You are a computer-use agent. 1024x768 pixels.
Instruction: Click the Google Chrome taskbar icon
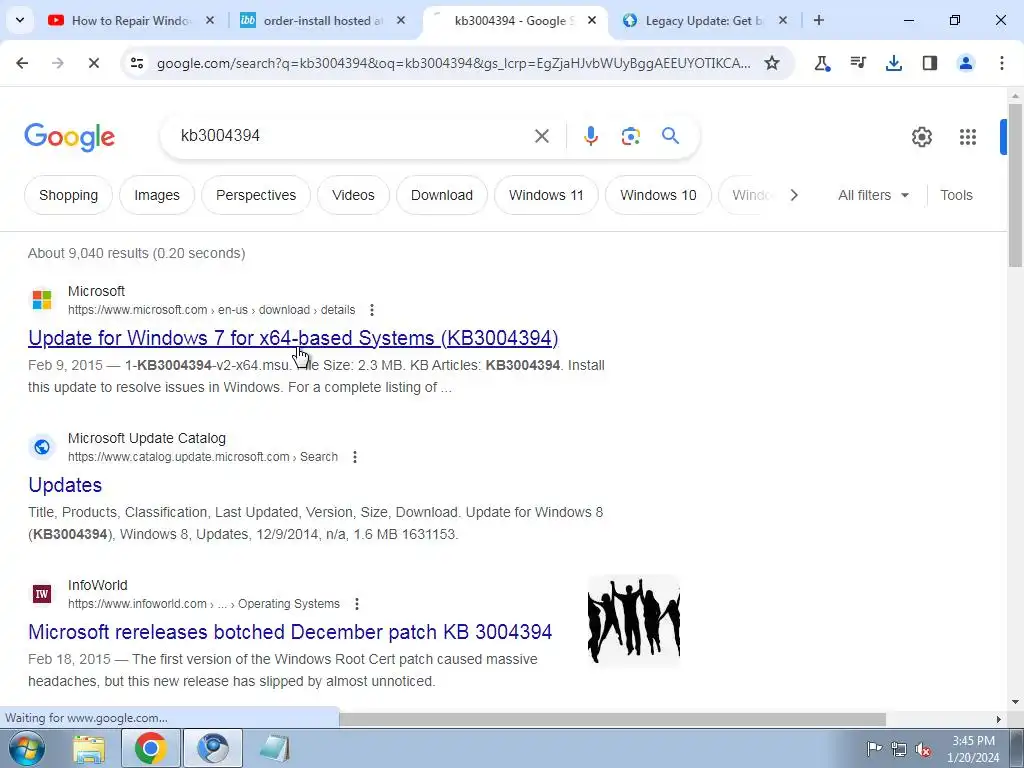click(150, 748)
